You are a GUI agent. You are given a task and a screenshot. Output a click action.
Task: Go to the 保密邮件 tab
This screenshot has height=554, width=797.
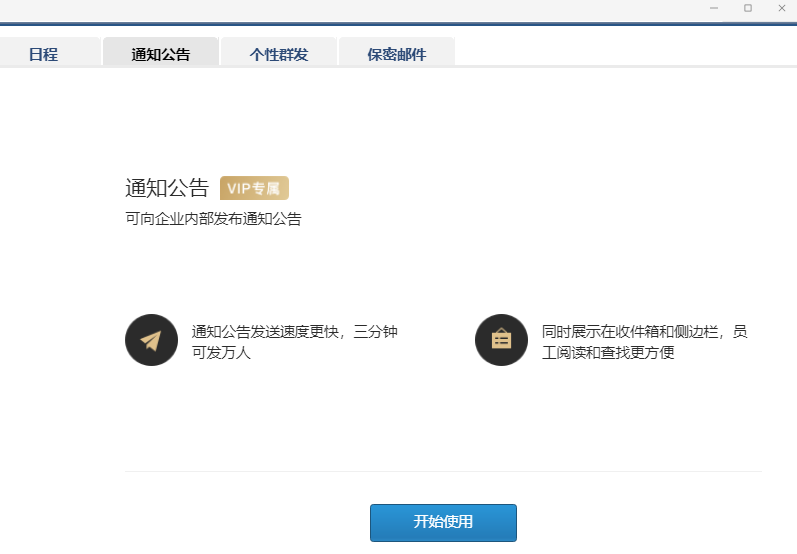[x=396, y=54]
